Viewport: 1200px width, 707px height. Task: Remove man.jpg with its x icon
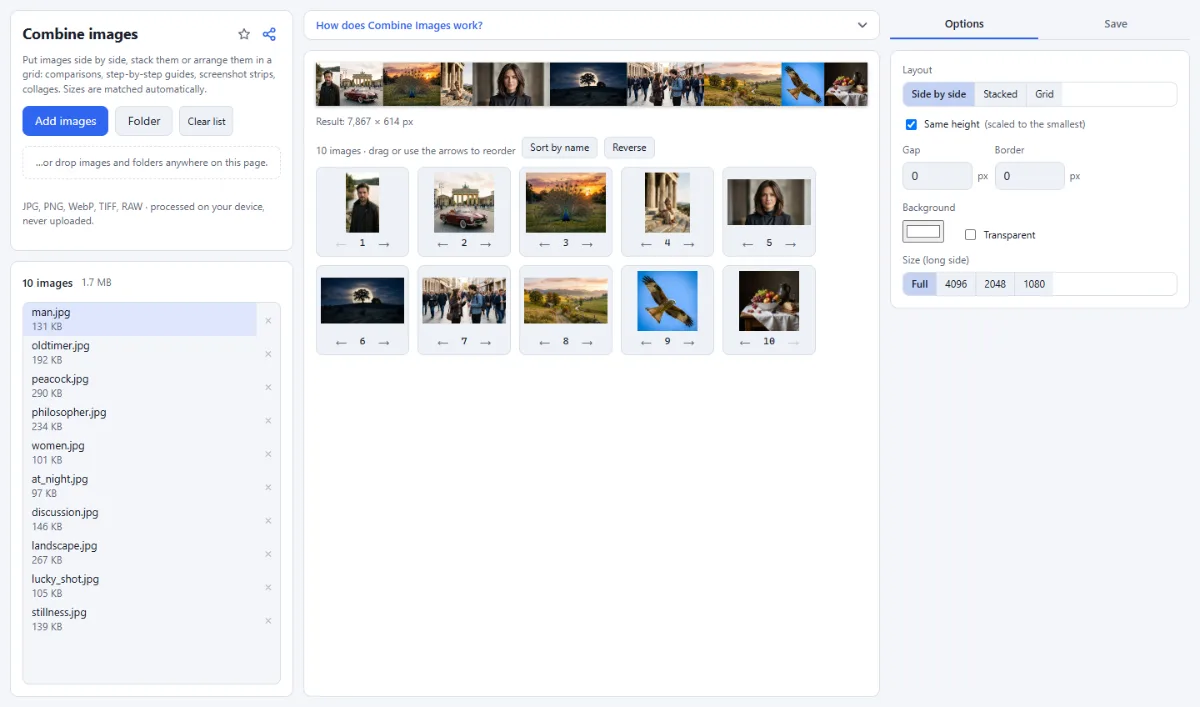(x=268, y=321)
